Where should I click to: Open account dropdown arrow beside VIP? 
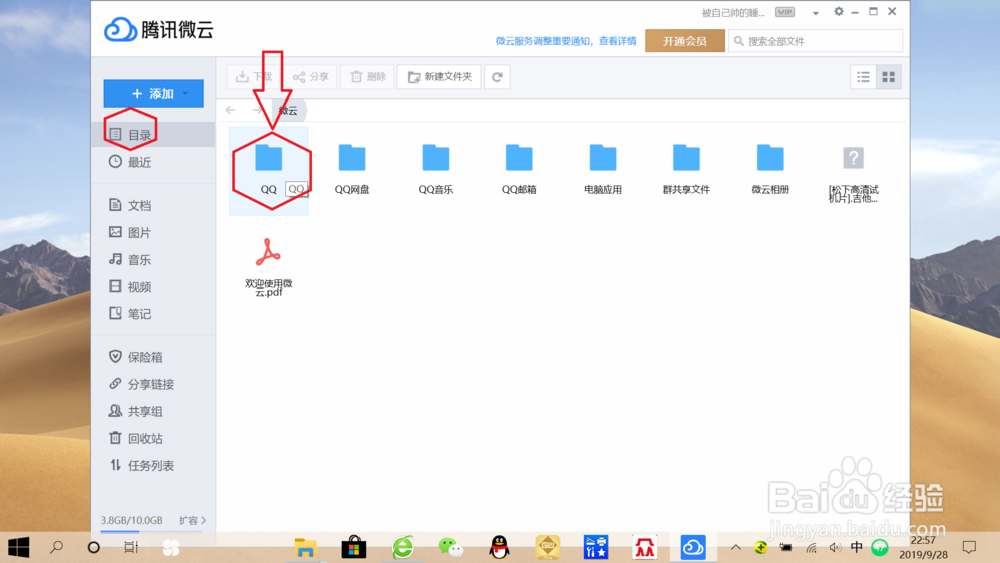point(815,13)
